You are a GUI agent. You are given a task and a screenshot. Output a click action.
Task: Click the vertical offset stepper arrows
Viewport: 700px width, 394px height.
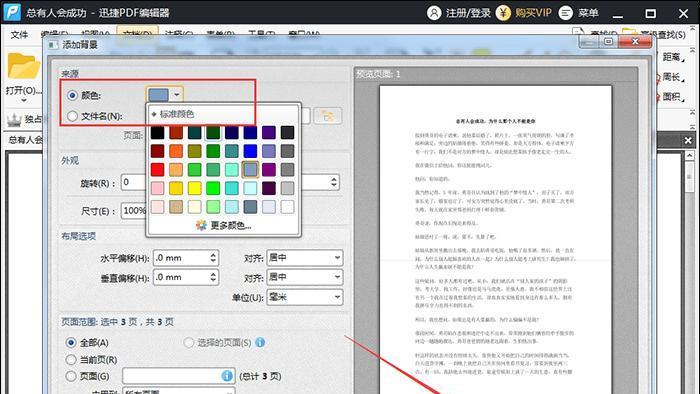(213, 277)
